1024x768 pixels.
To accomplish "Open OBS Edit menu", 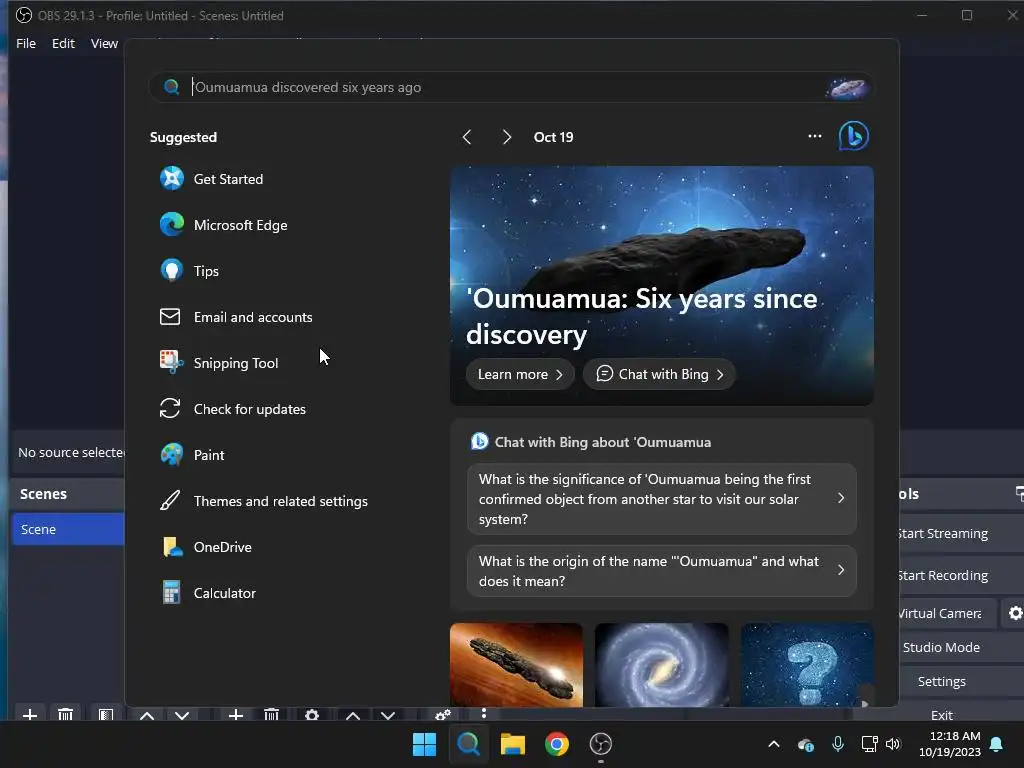I will 63,43.
